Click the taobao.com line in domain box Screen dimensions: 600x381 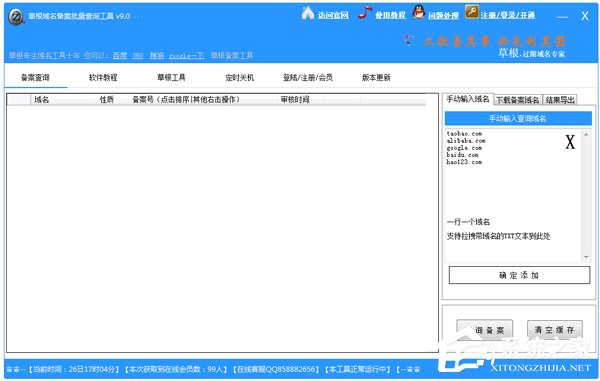464,134
